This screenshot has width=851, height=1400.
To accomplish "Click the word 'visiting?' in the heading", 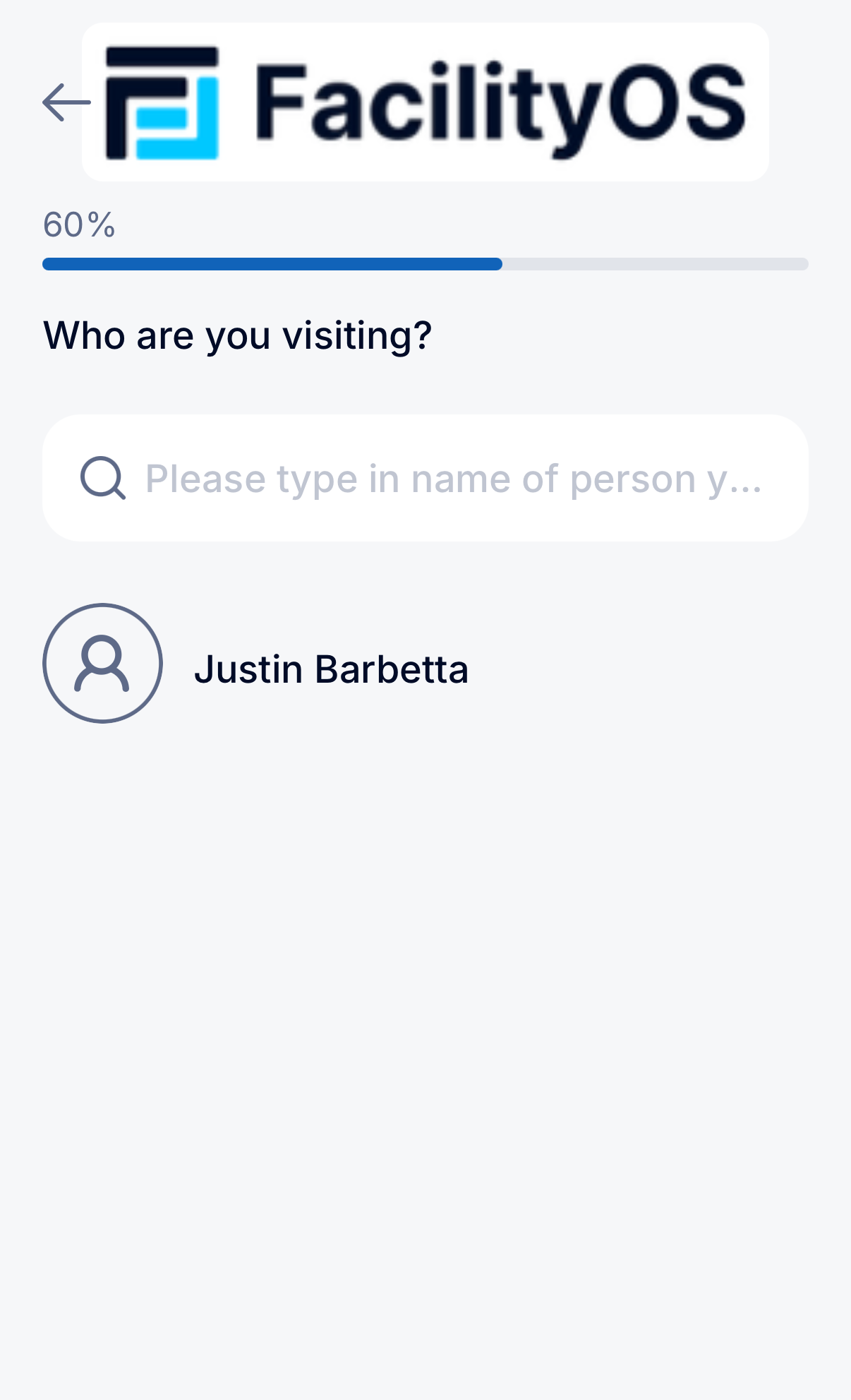I will click(x=357, y=335).
